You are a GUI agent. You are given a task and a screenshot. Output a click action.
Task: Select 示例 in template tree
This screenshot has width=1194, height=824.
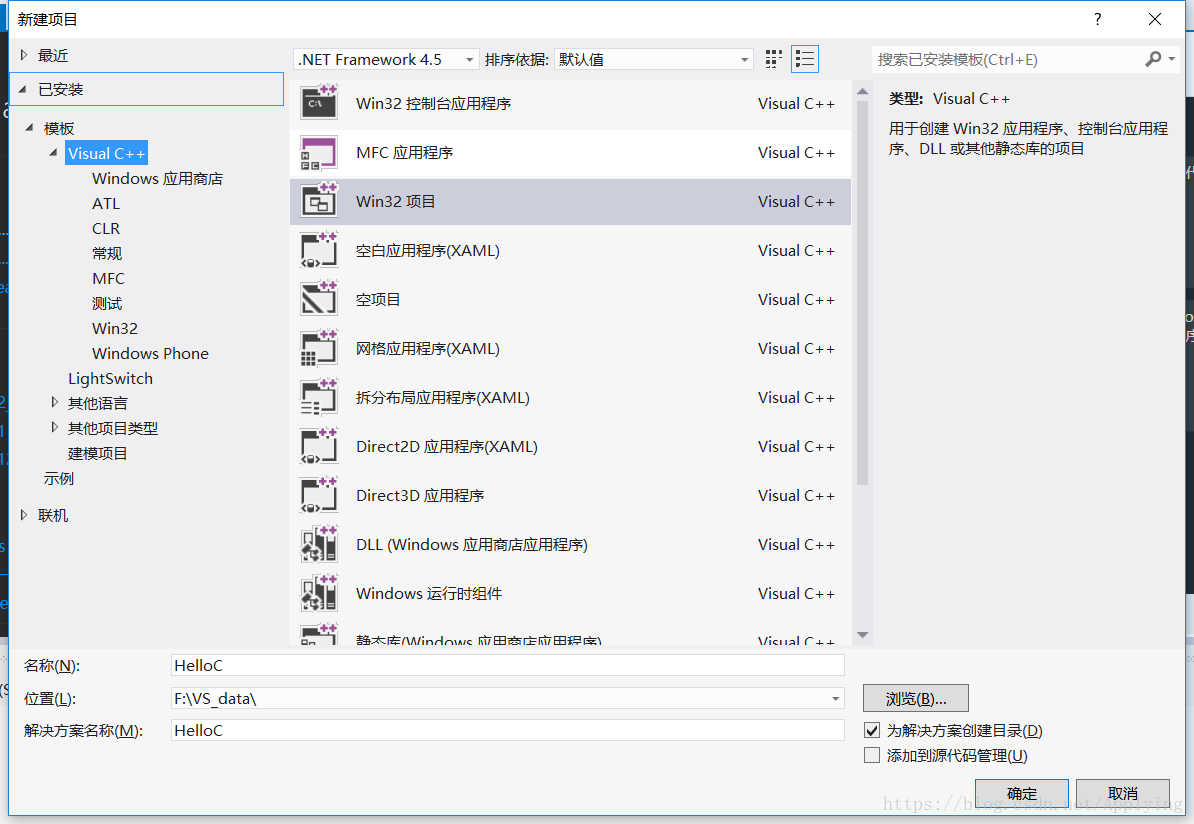tap(59, 478)
